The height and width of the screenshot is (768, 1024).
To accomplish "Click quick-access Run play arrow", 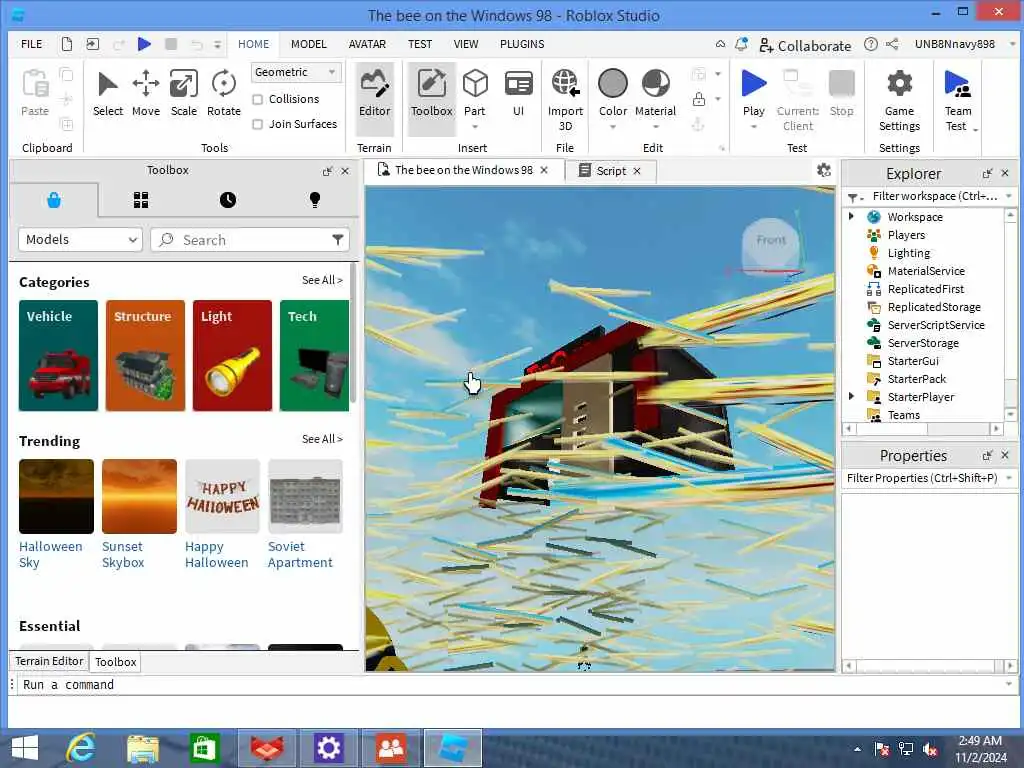I will 144,44.
